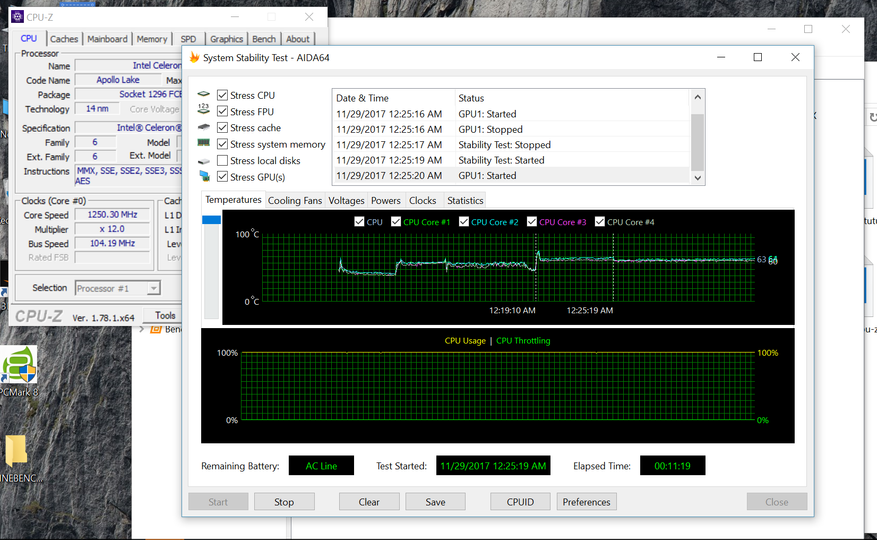Maximize the AIDA64 System Stability Test window
The height and width of the screenshot is (540, 877).
click(758, 57)
